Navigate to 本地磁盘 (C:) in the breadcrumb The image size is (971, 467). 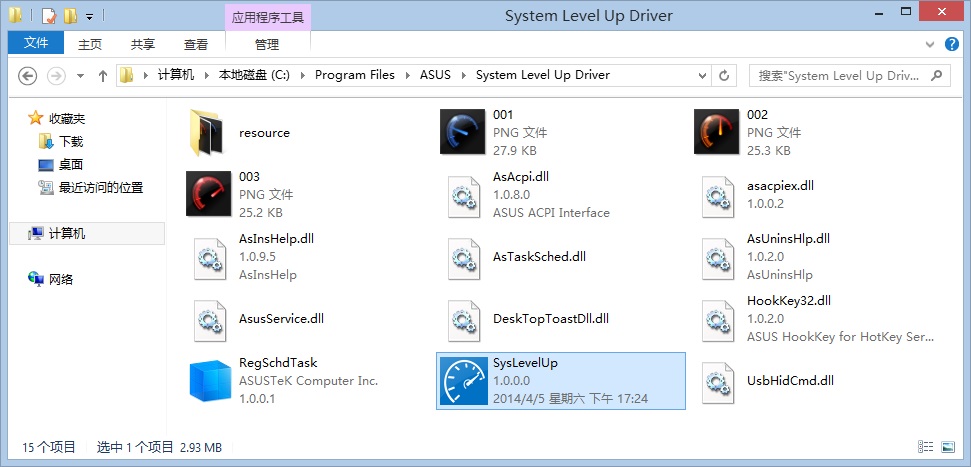tap(254, 75)
